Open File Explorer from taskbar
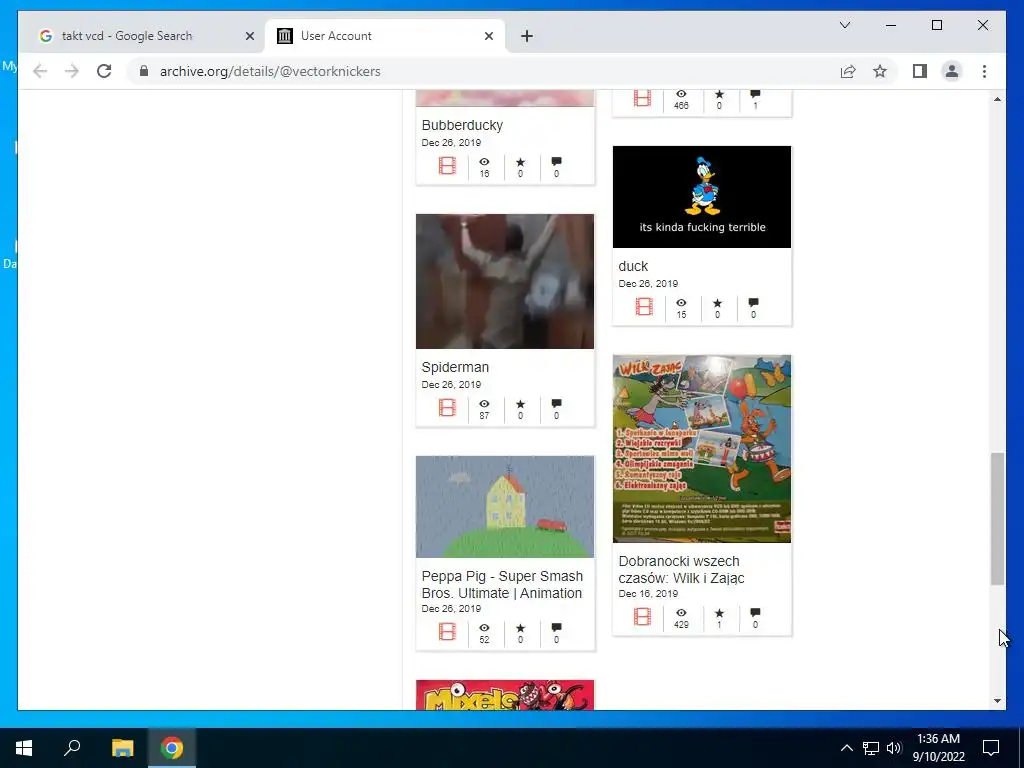Viewport: 1024px width, 768px height. [122, 748]
